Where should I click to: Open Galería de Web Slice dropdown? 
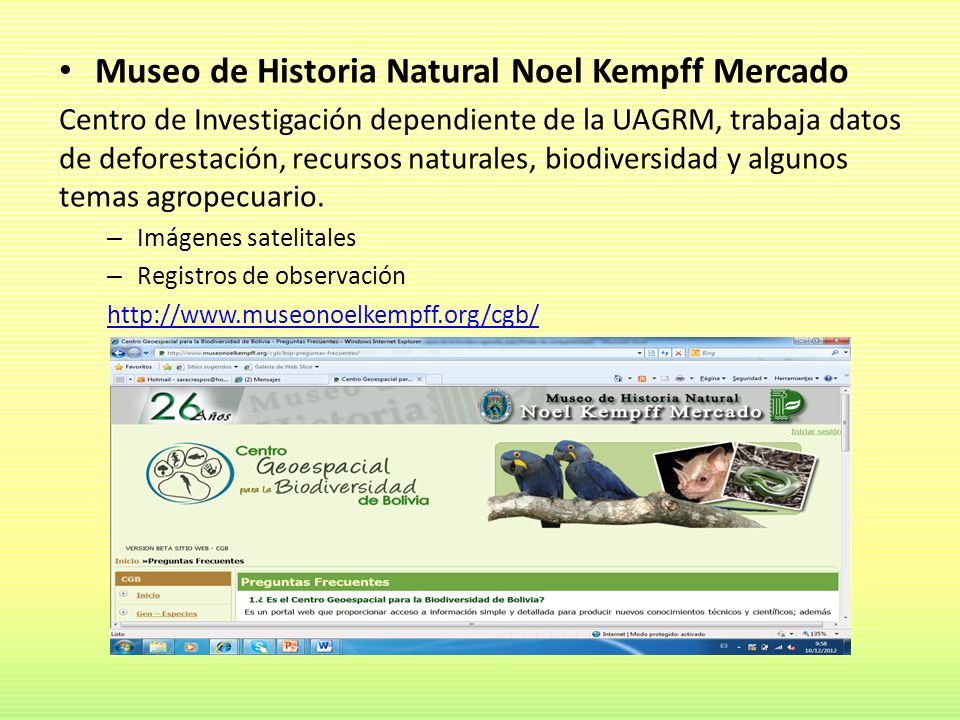click(282, 367)
